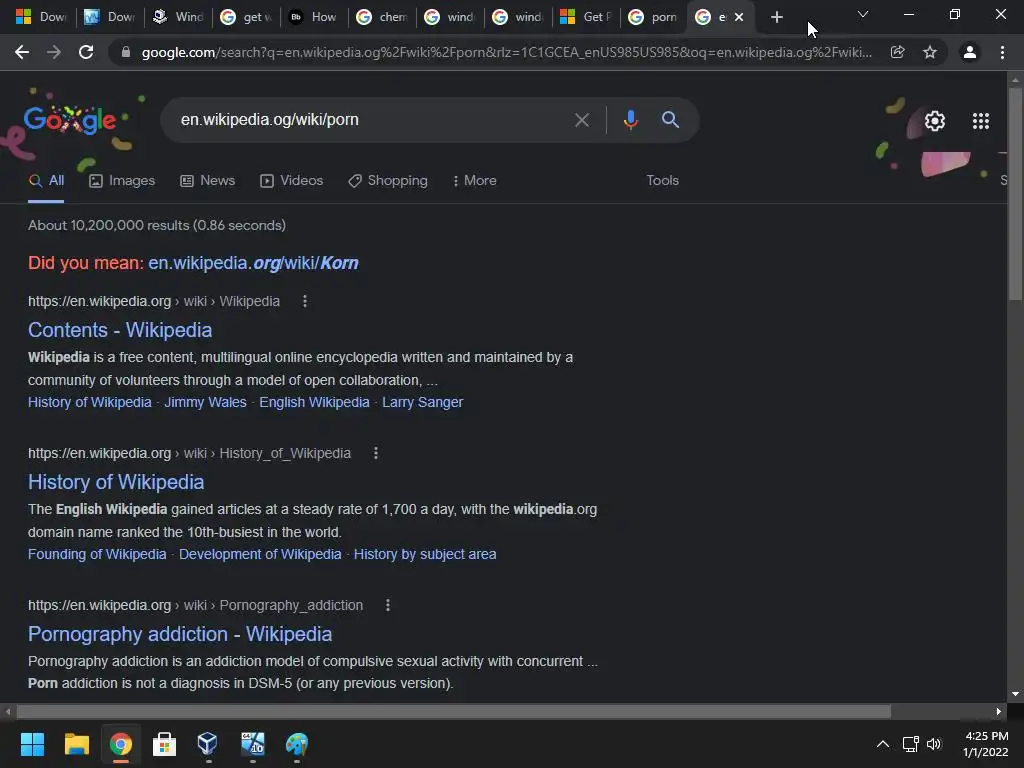The image size is (1024, 768).
Task: Reload the current page
Action: (x=86, y=52)
